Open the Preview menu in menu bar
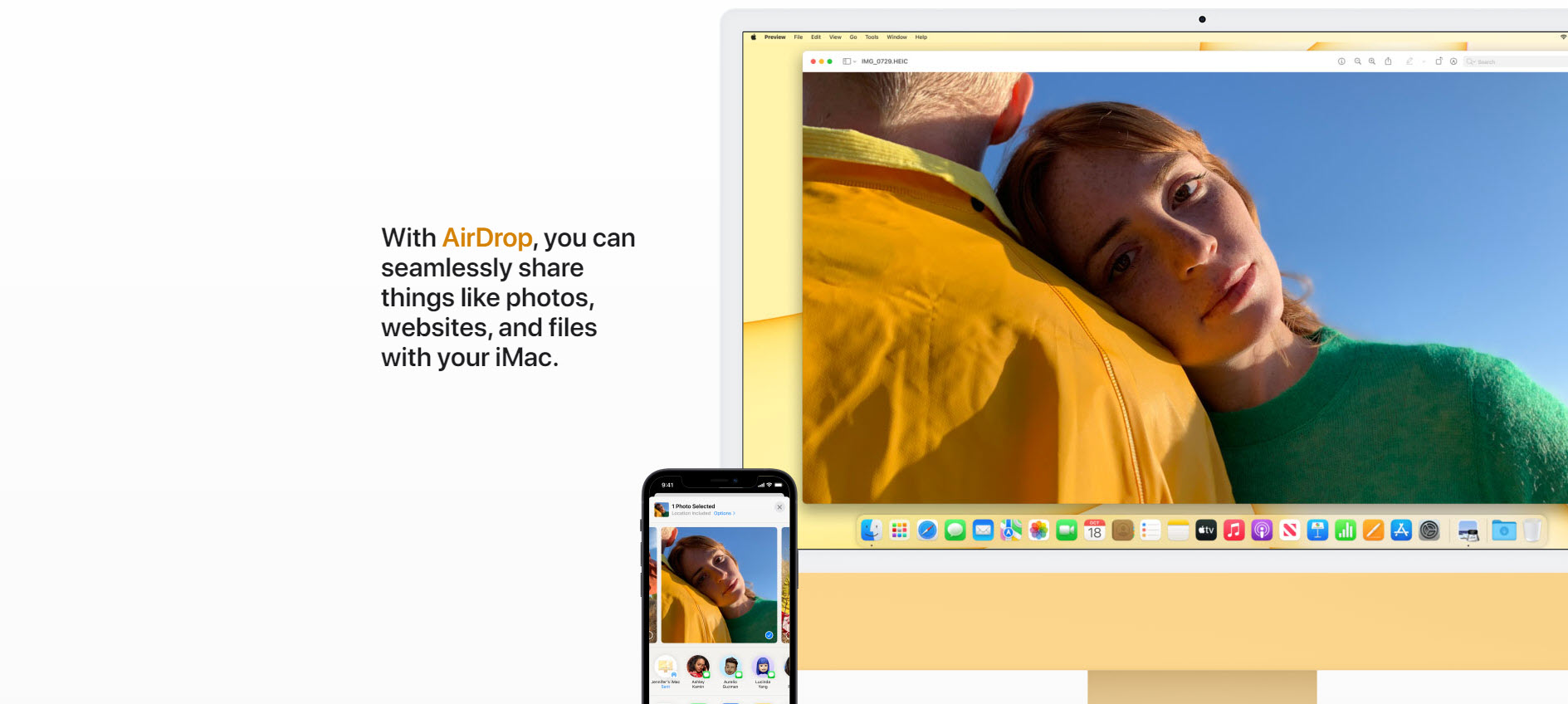1568x704 pixels. pyautogui.click(x=775, y=37)
